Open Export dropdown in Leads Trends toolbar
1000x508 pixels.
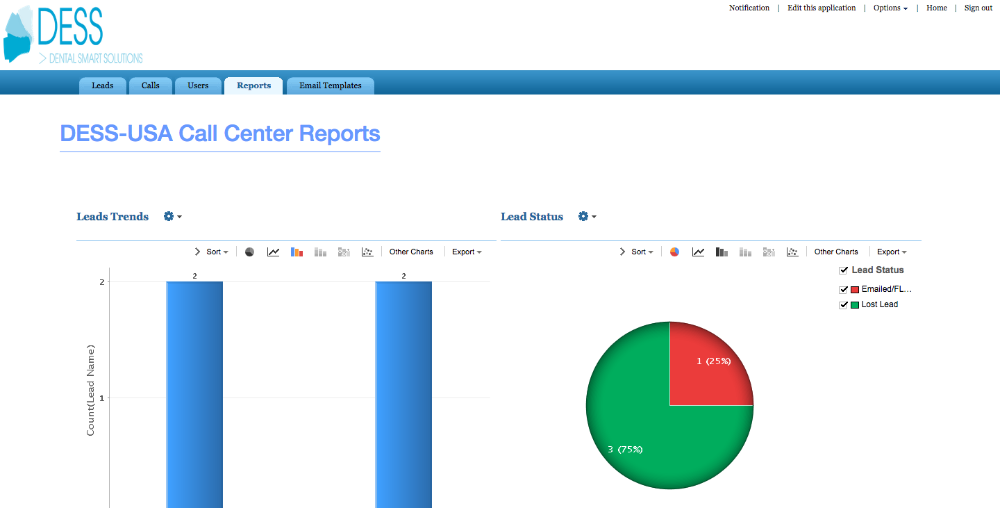(467, 252)
